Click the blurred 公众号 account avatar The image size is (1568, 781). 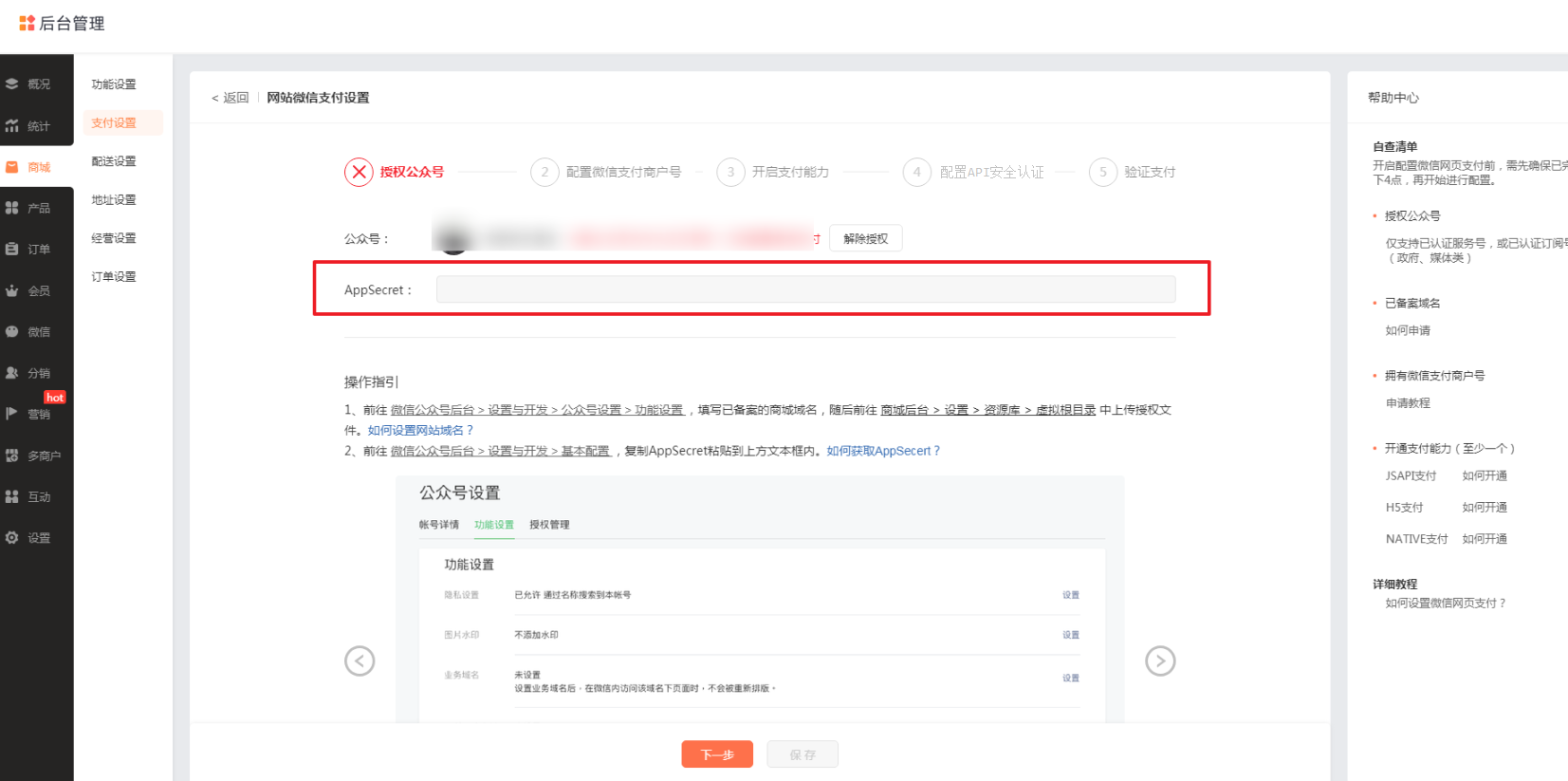point(454,237)
